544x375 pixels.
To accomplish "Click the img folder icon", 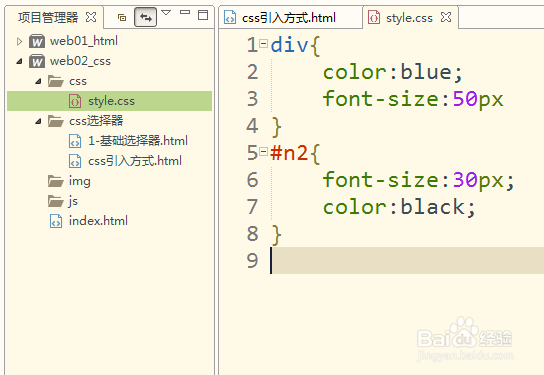I will (56, 181).
